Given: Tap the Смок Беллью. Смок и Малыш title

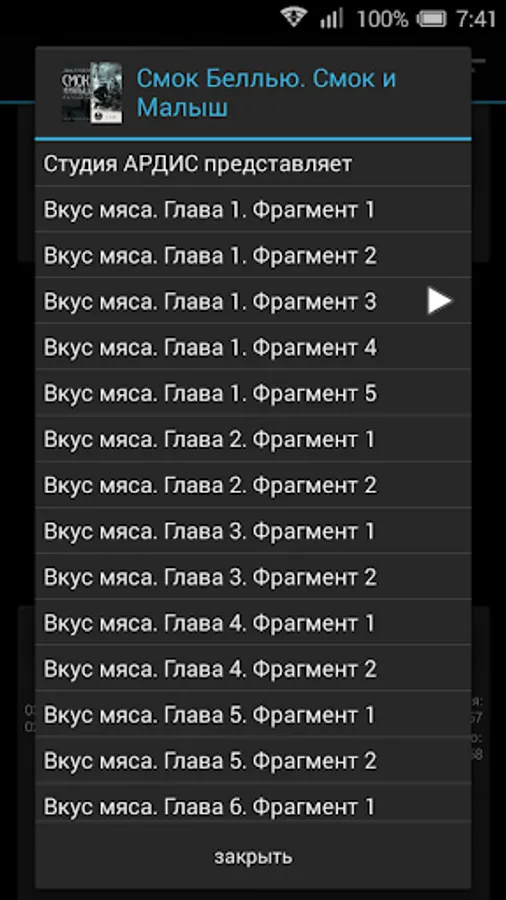Looking at the screenshot, I should (x=266, y=92).
